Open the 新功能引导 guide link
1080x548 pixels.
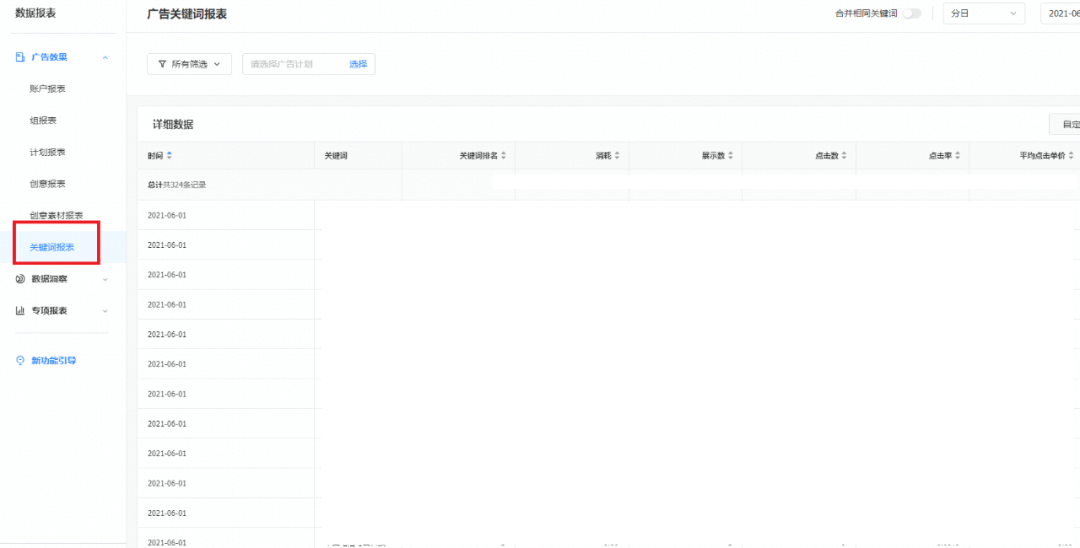[54, 360]
